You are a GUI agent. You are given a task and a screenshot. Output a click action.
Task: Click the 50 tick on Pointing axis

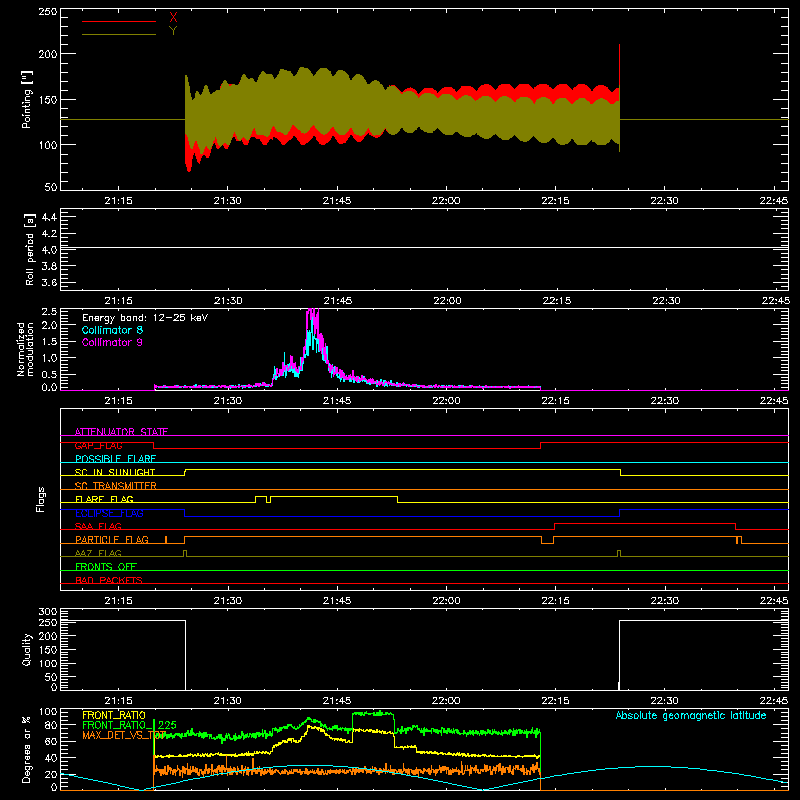(51, 187)
